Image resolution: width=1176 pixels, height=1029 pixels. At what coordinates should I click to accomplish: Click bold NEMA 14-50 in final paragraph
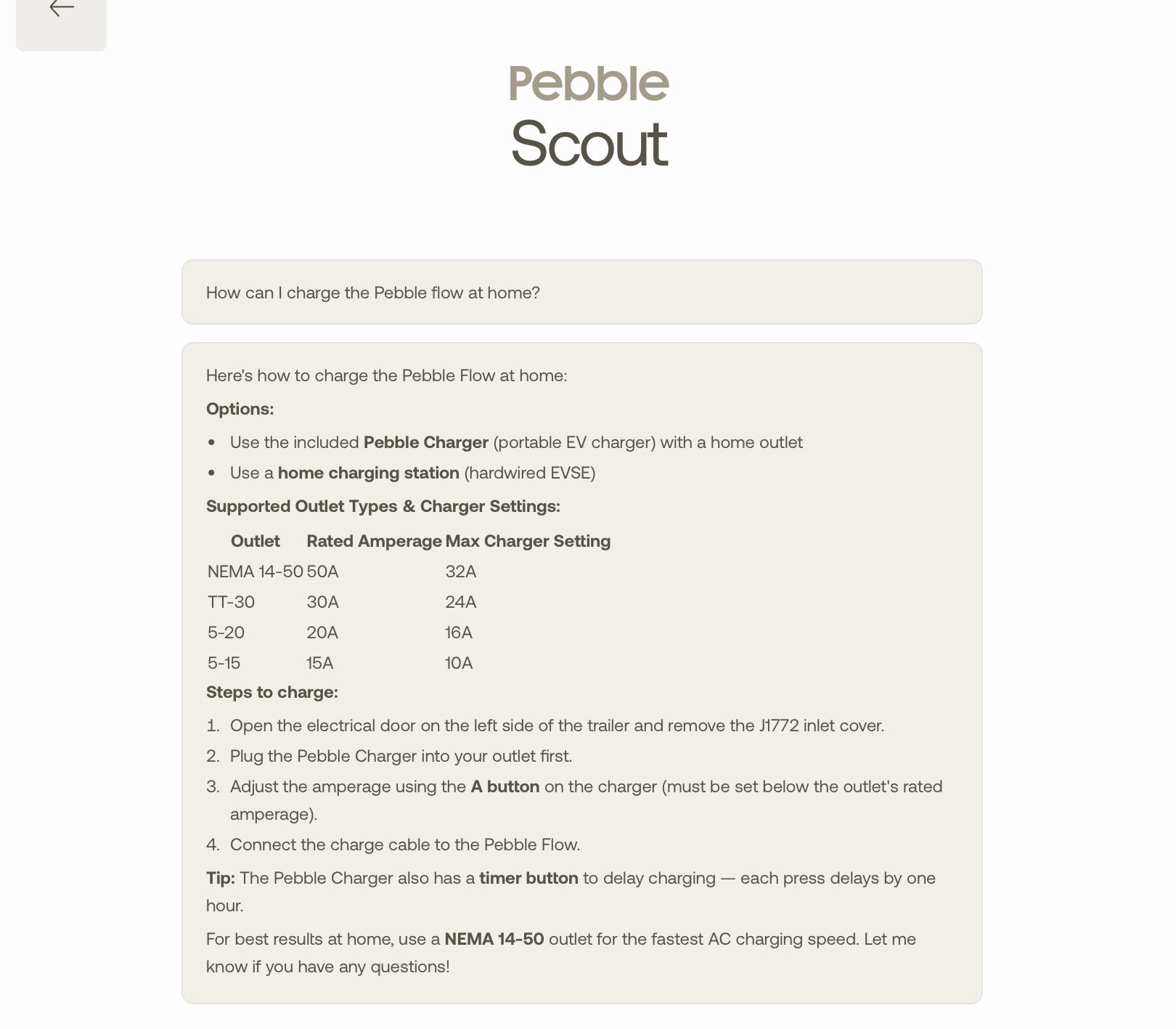(494, 939)
